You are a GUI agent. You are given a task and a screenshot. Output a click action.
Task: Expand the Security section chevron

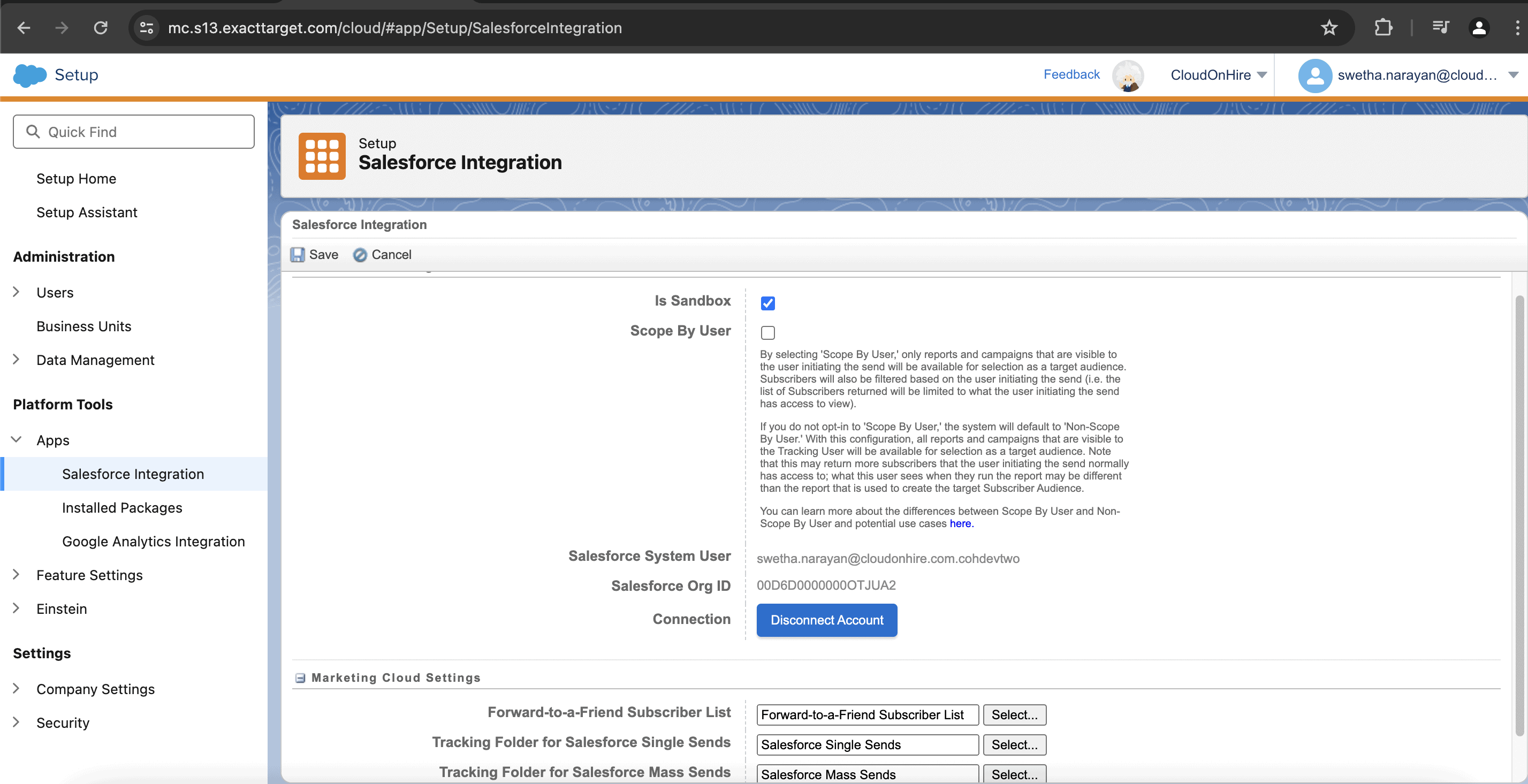(x=16, y=722)
